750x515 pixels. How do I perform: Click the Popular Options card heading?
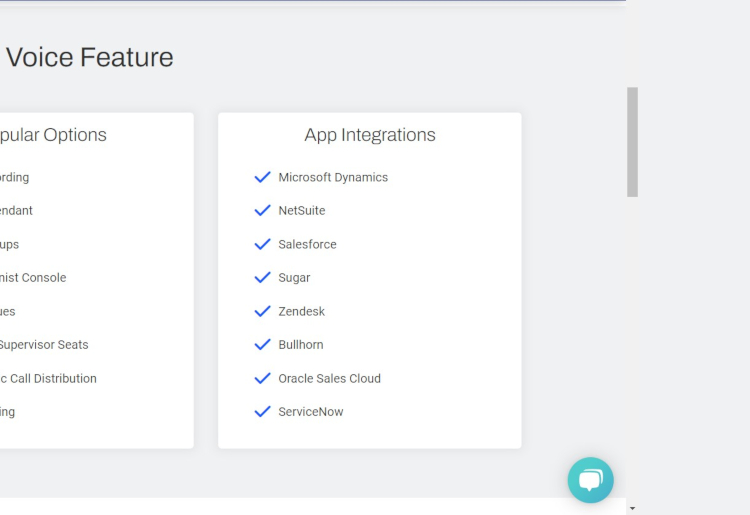[53, 135]
